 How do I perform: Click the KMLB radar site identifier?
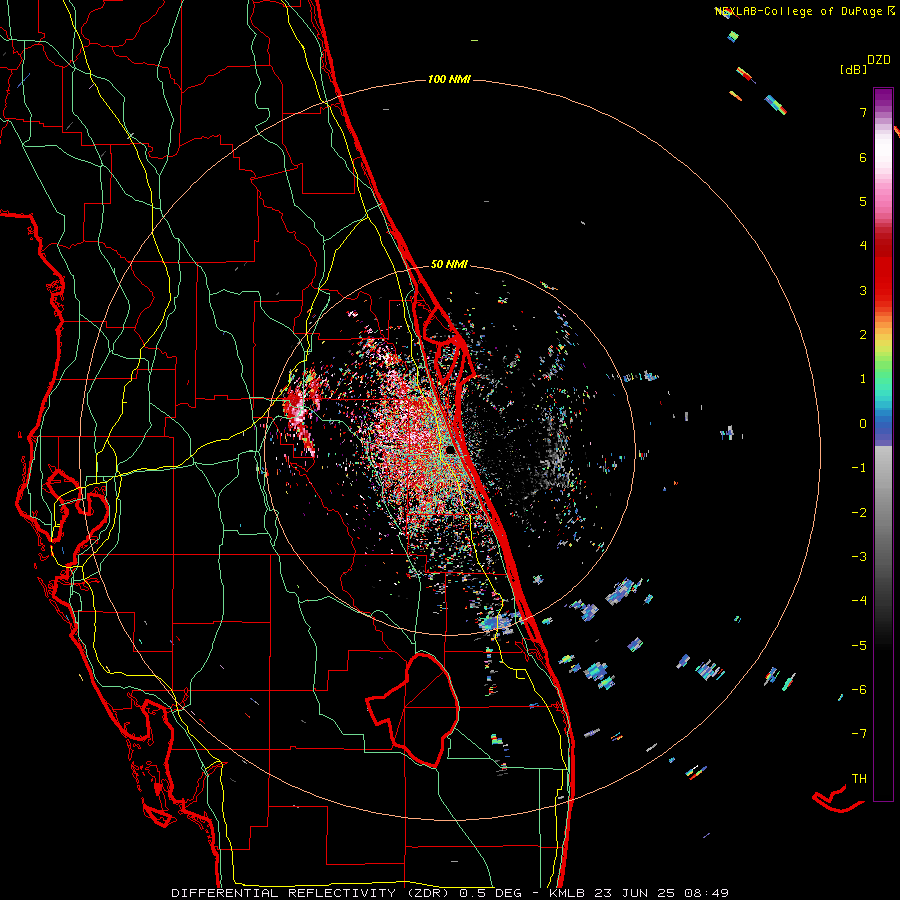pyautogui.click(x=567, y=893)
